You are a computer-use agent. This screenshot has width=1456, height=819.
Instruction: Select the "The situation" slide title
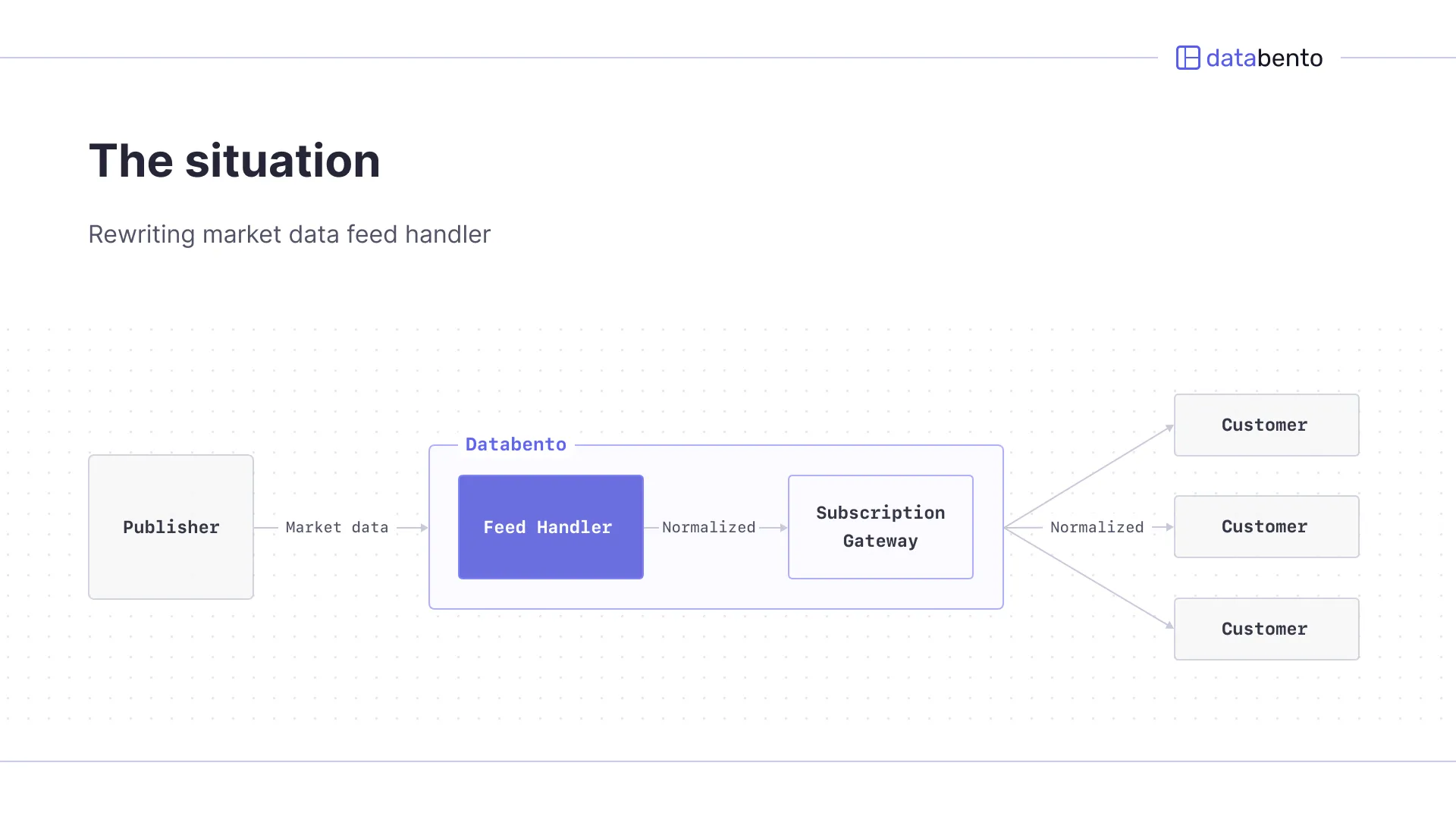234,161
